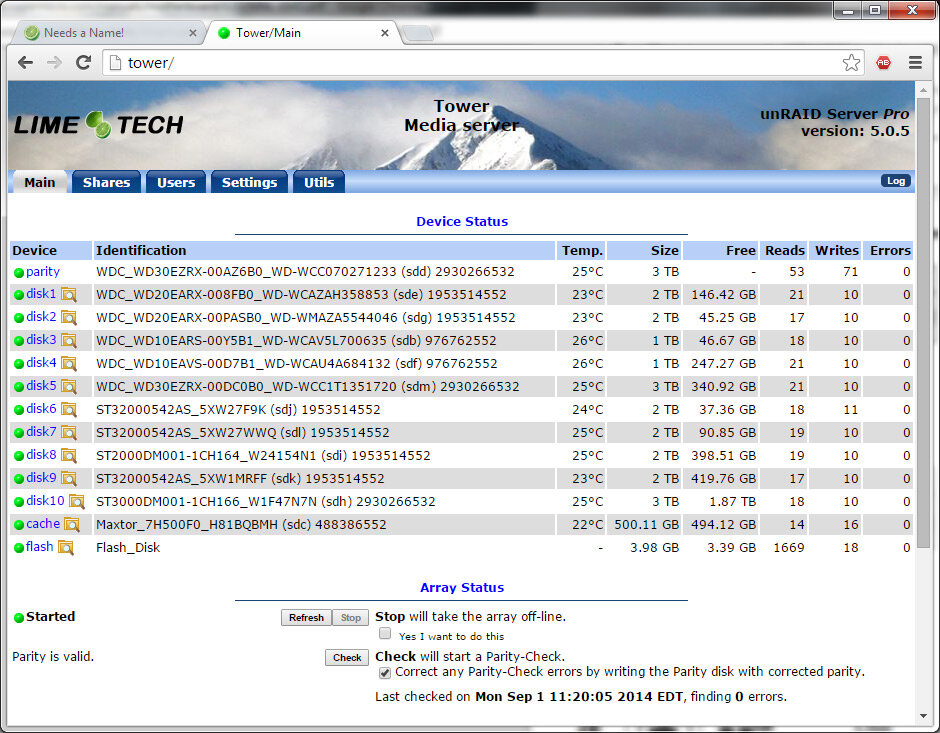This screenshot has width=940, height=733.
Task: Go back to the previous page
Action: 25,62
